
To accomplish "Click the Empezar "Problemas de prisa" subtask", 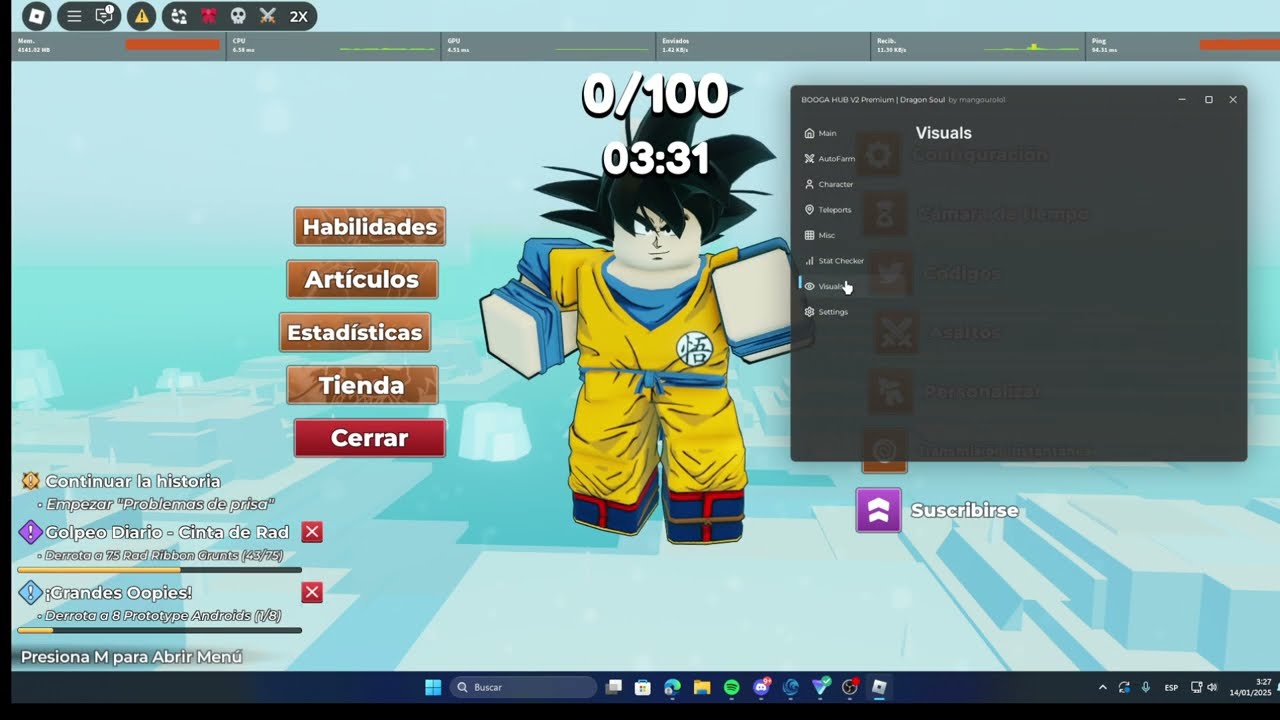I will (x=160, y=505).
